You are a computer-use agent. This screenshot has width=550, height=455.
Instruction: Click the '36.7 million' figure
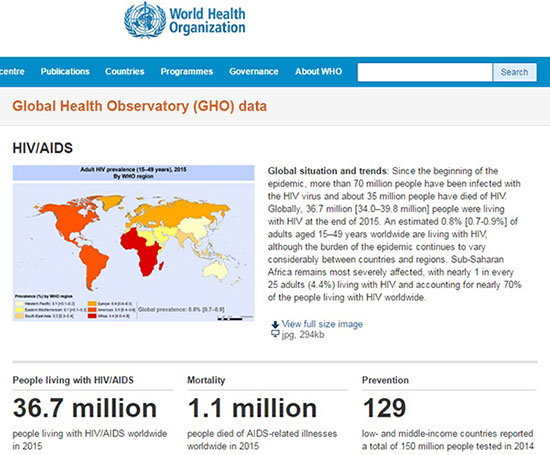point(85,408)
